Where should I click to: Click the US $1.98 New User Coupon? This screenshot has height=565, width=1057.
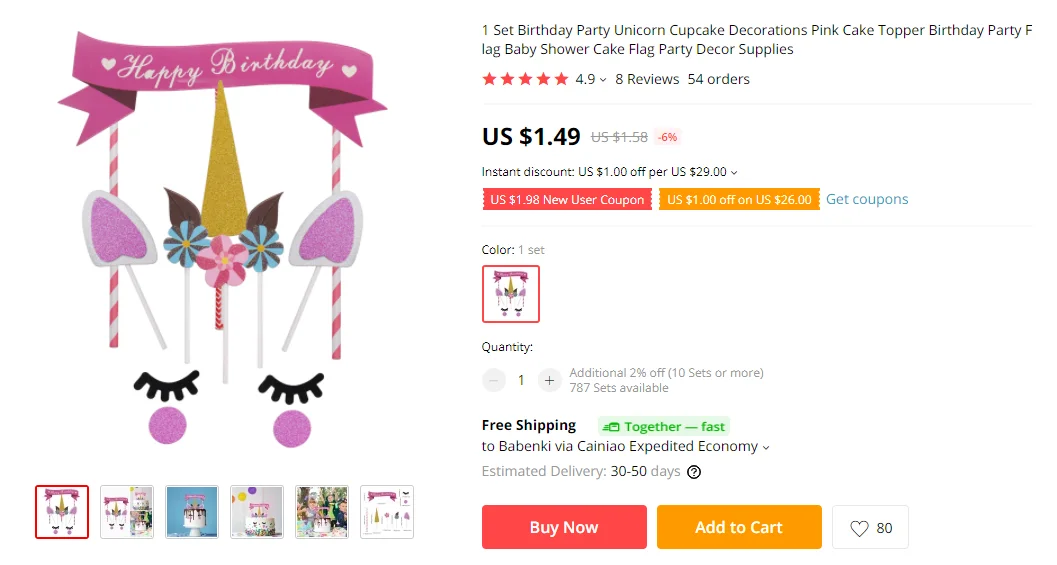(567, 199)
